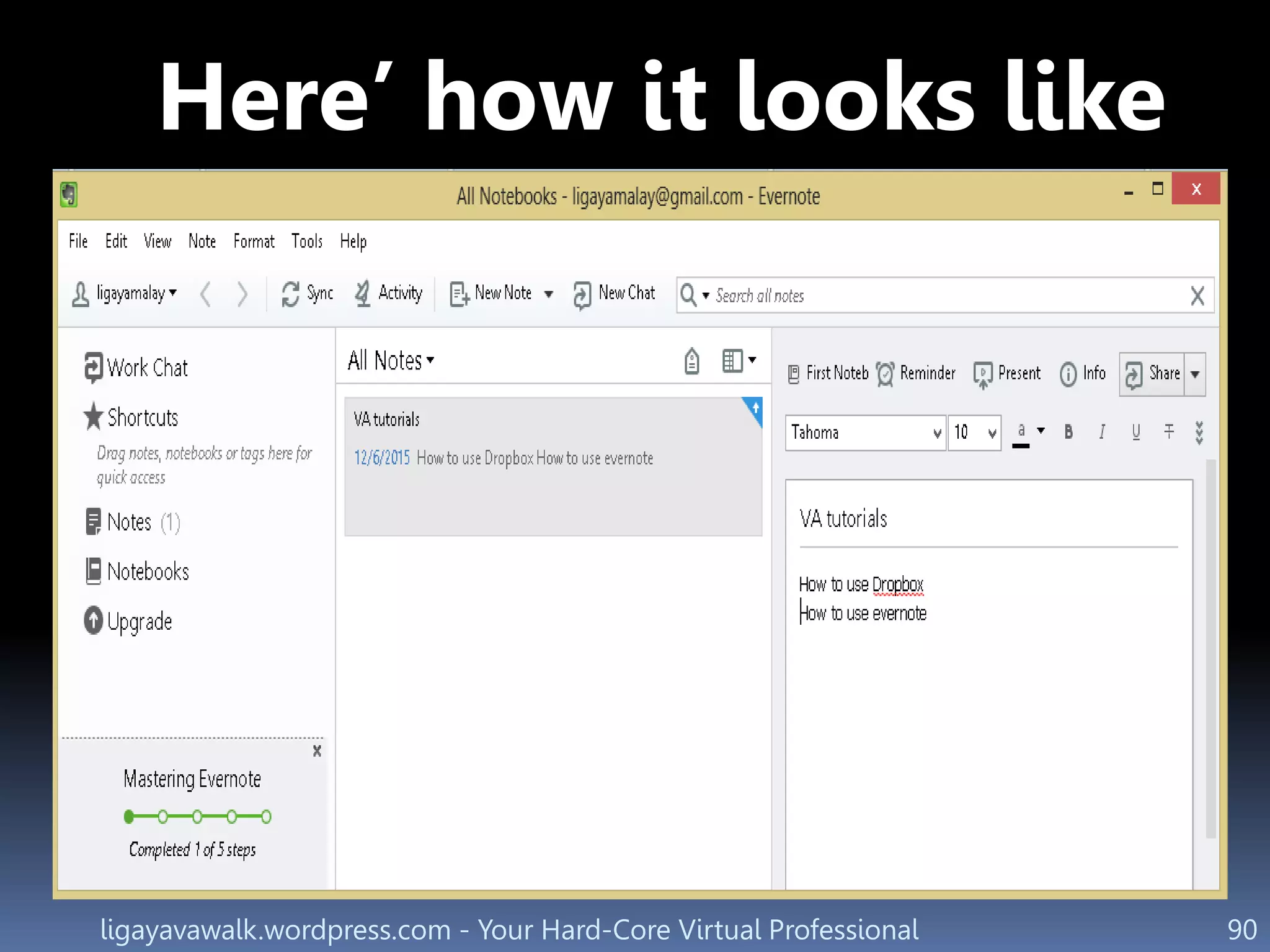Click the Share button

[x=1153, y=374]
